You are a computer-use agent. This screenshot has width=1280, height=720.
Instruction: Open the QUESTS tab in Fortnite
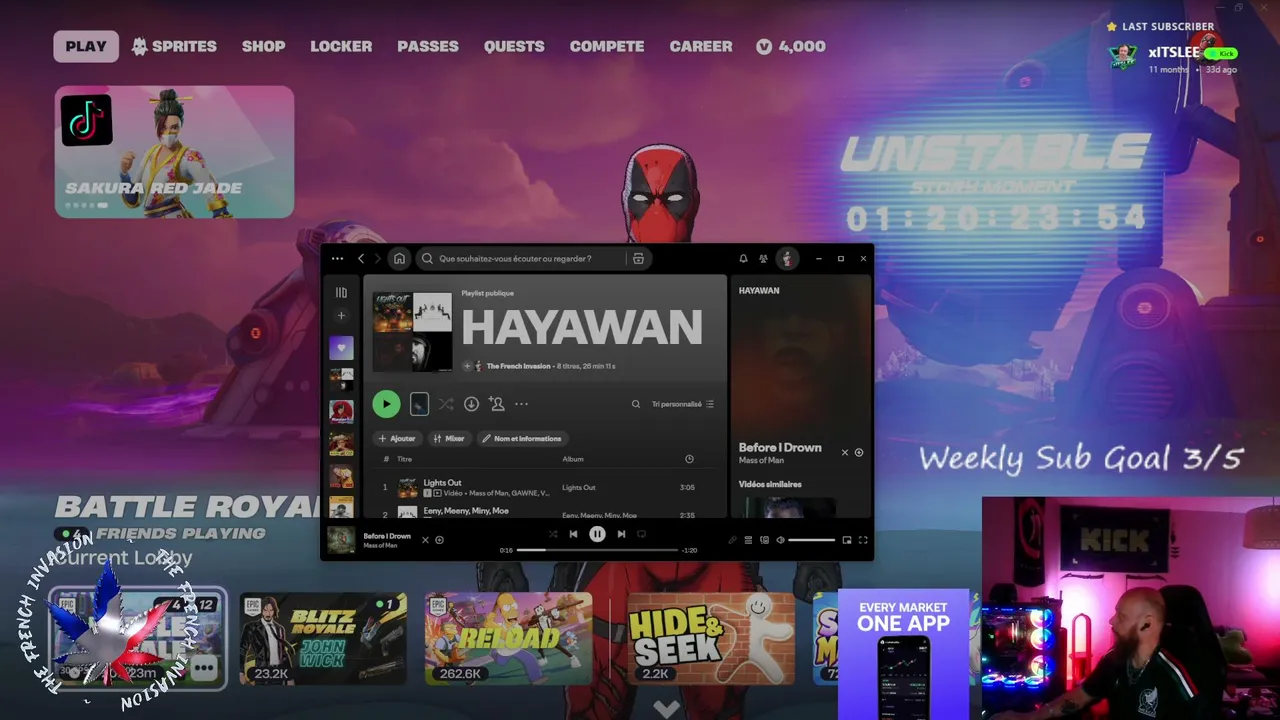coord(514,46)
